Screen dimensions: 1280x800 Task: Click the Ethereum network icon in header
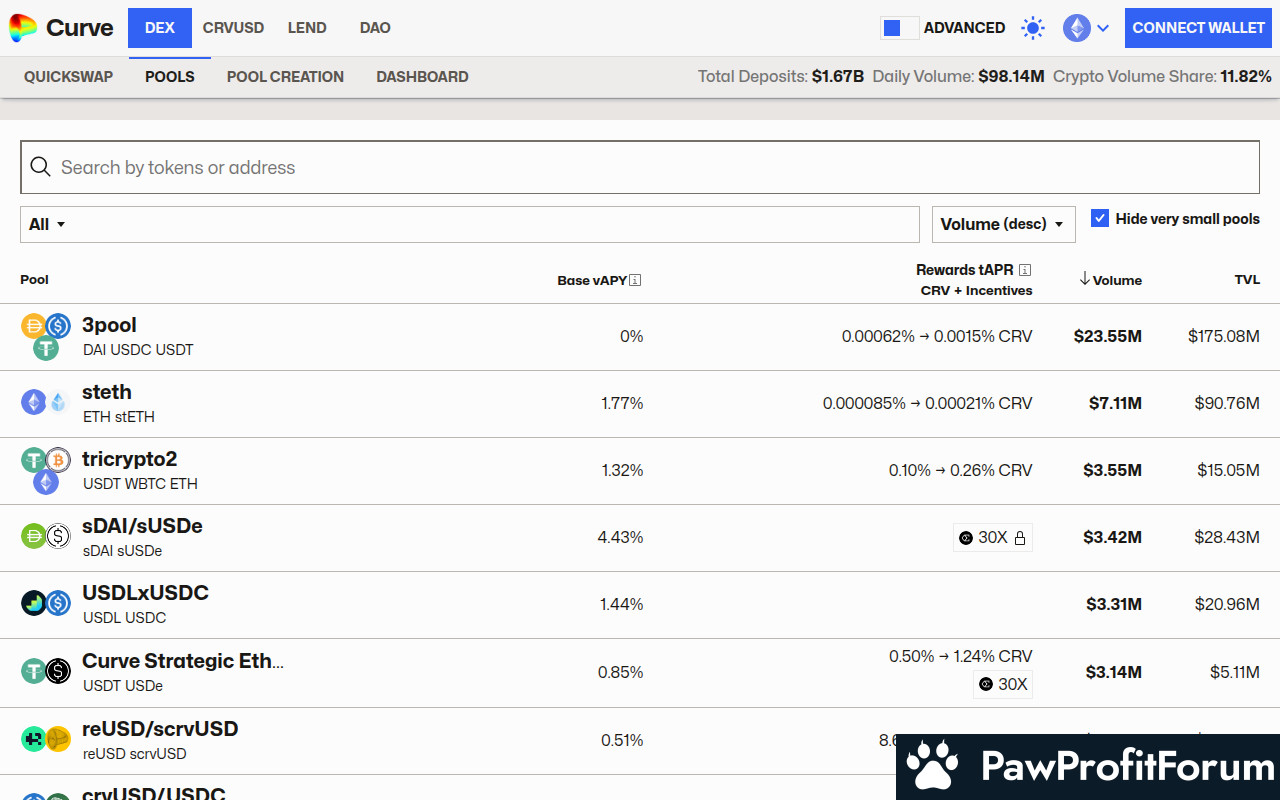coord(1076,28)
